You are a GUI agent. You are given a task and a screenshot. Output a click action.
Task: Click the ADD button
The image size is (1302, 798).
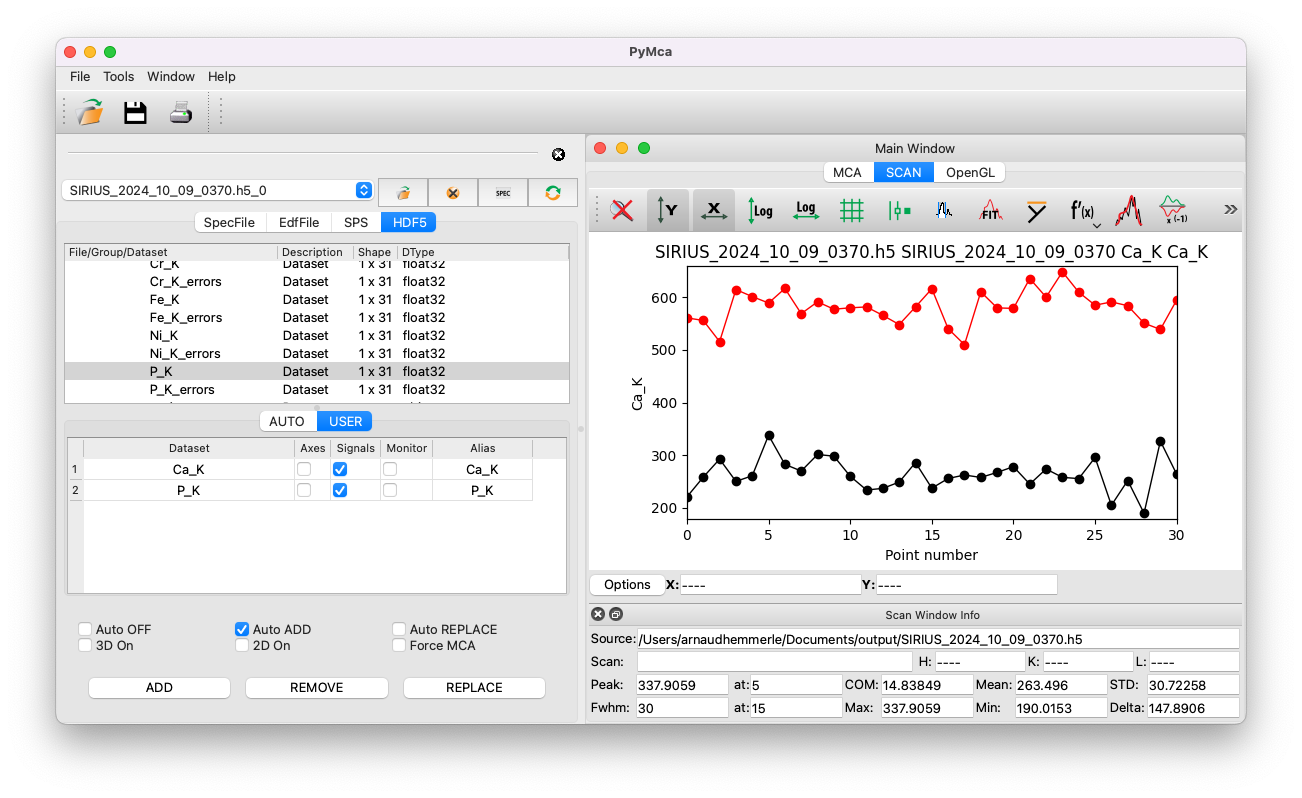(x=159, y=687)
